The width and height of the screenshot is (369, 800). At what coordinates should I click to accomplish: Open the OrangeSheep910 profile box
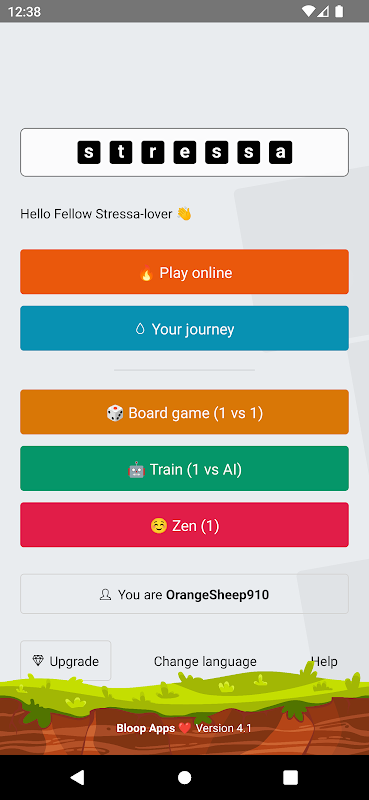184,594
